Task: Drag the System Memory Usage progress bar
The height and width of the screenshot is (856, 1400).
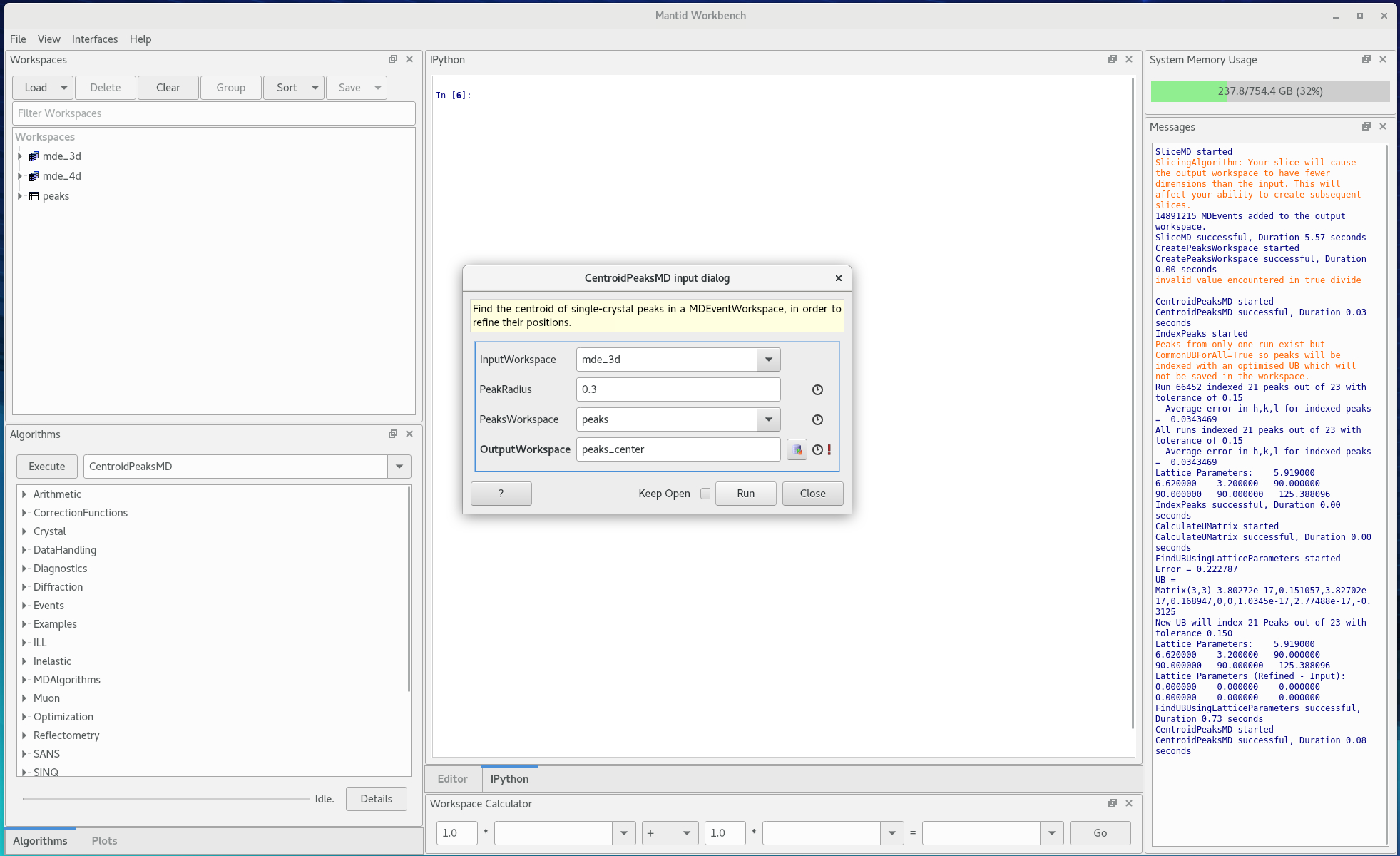Action: (1271, 90)
